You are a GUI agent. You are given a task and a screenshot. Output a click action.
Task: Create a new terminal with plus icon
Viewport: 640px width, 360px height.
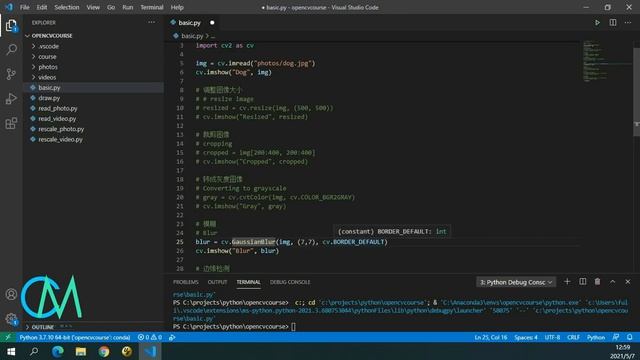pos(567,282)
